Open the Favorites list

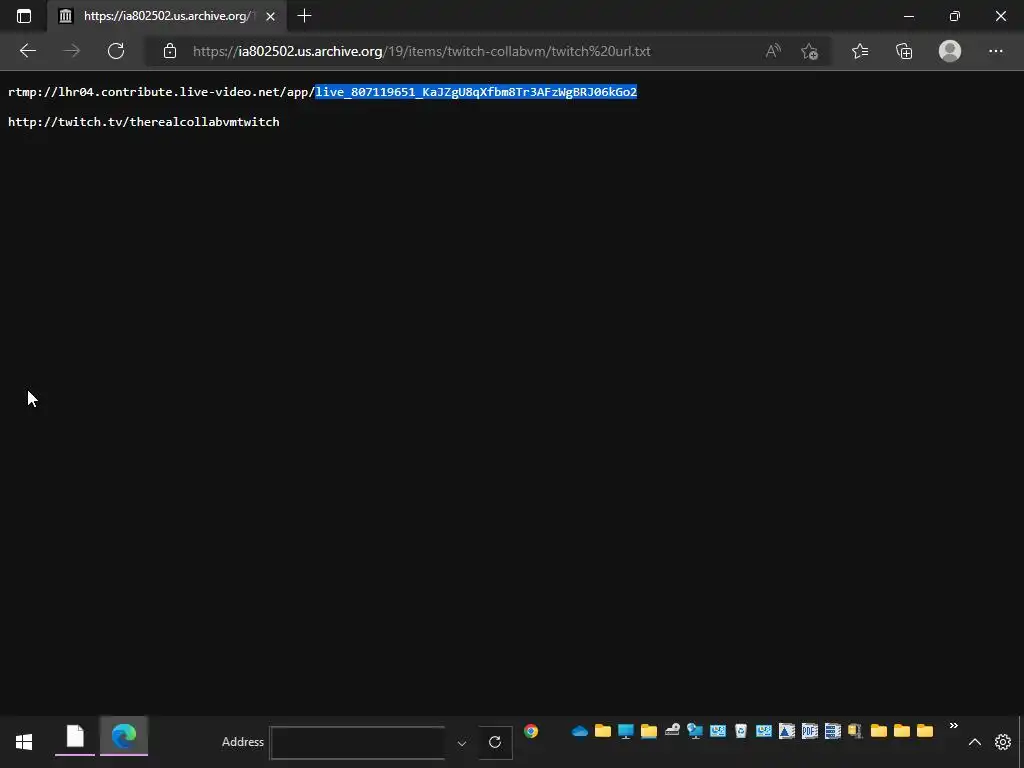click(860, 51)
